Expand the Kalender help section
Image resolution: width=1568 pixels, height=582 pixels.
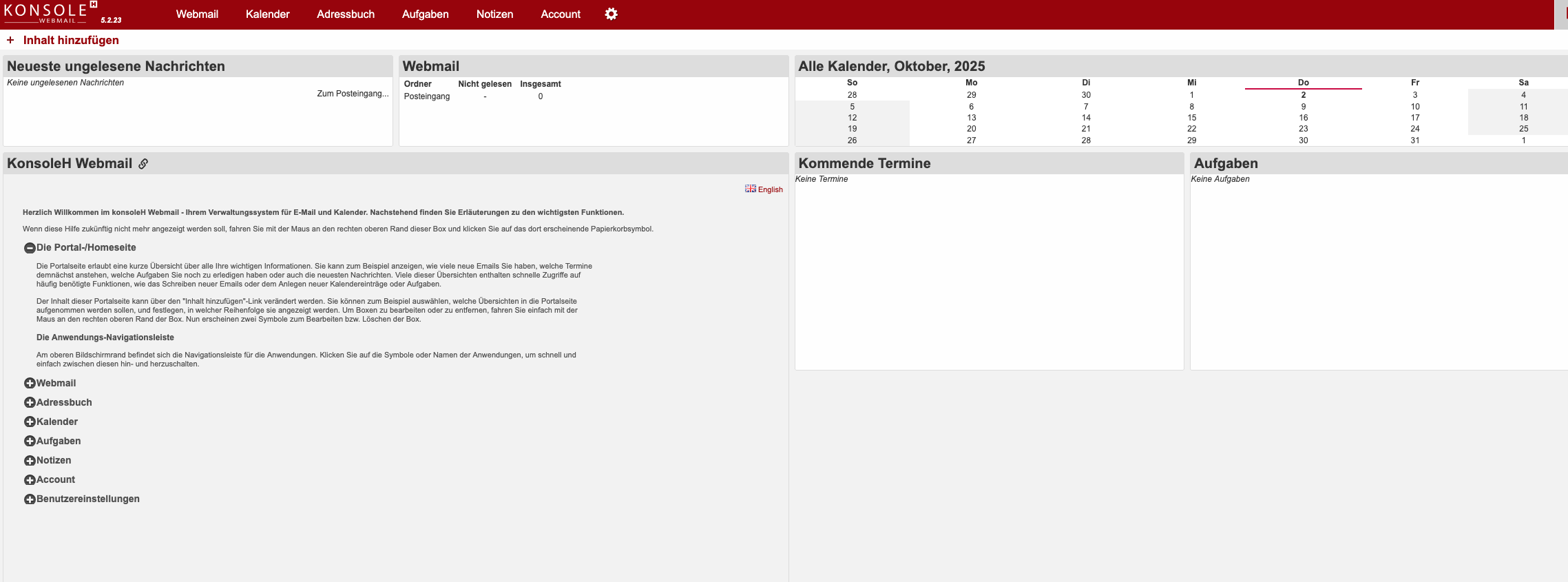[x=30, y=422]
